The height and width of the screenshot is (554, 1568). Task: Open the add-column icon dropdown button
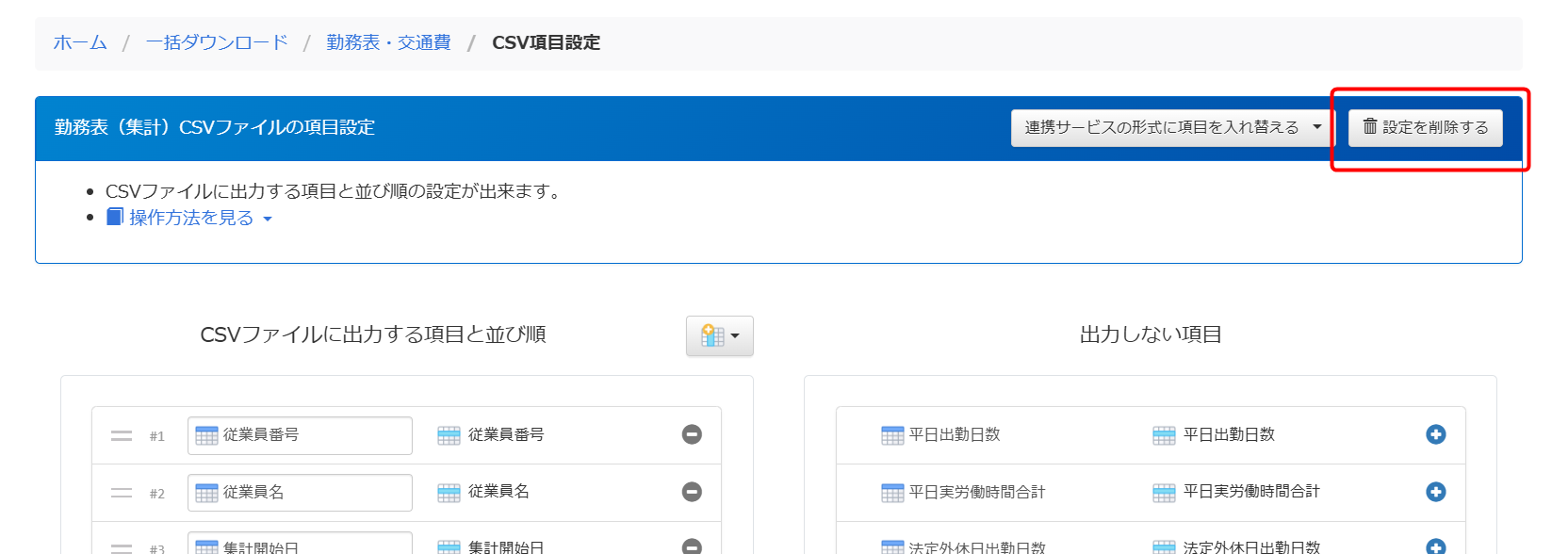(x=720, y=335)
